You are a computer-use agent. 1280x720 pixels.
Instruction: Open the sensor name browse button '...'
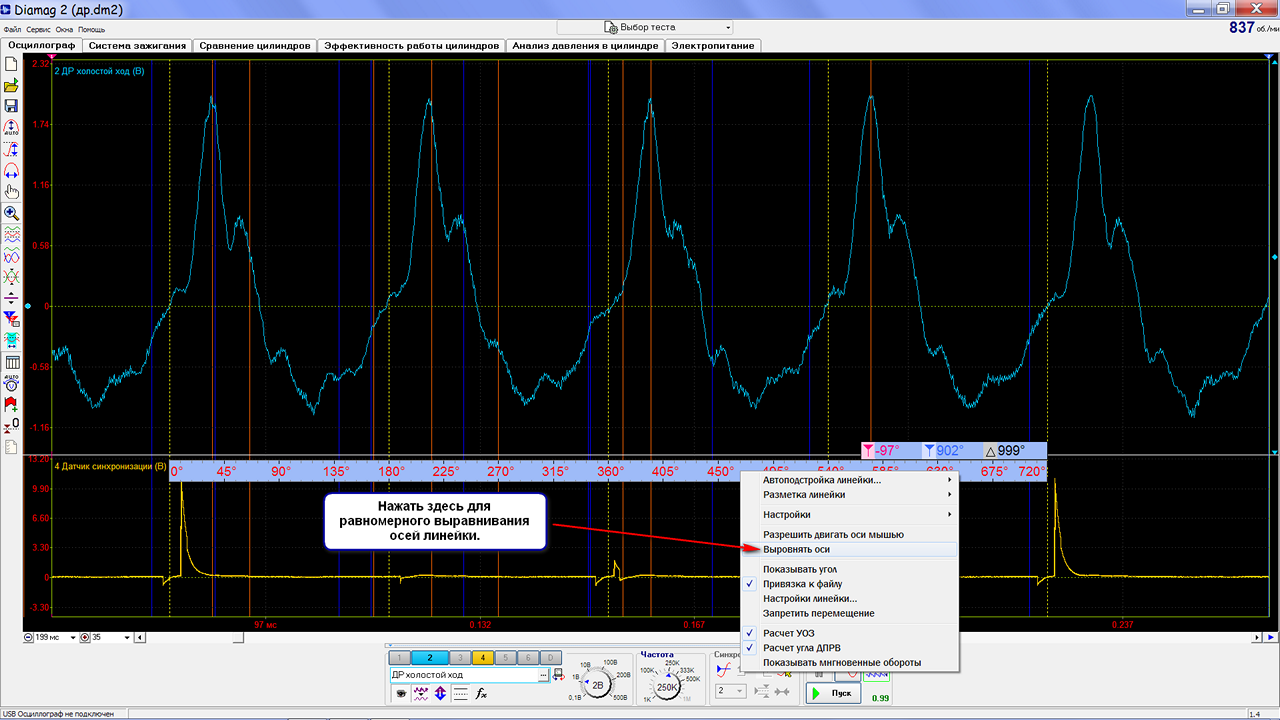click(x=543, y=675)
